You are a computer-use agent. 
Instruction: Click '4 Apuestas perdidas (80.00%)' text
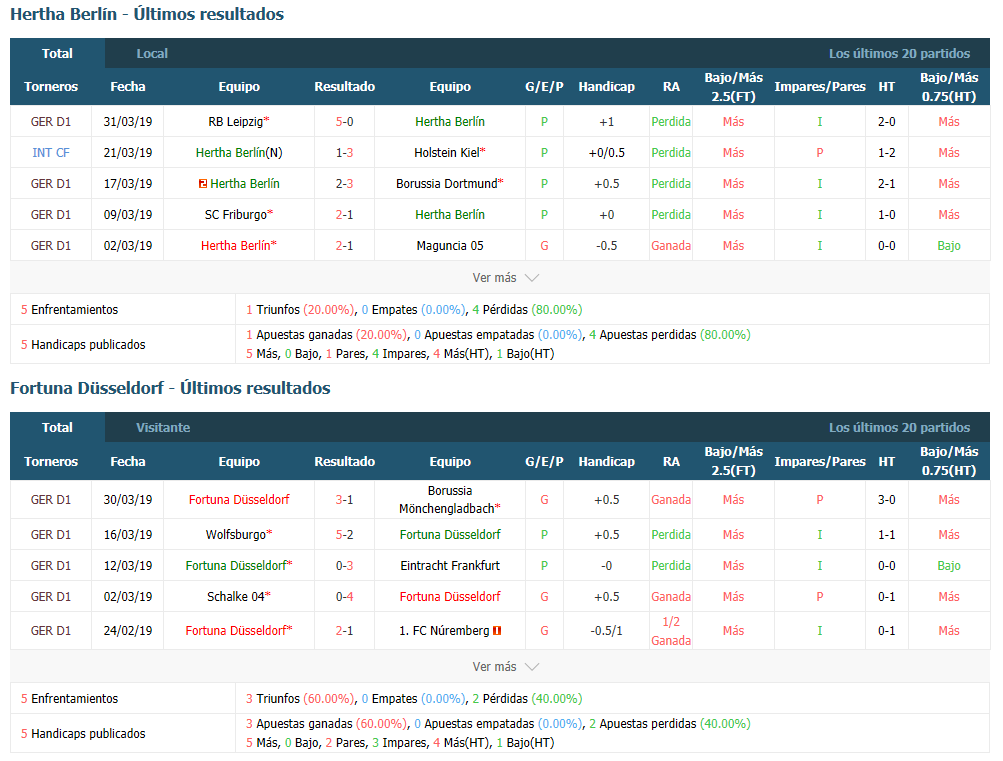[x=670, y=335]
